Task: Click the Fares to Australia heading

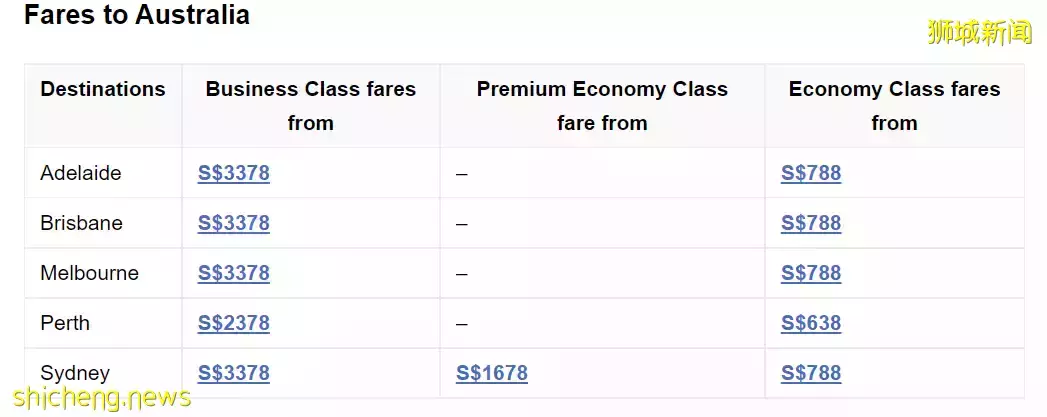Action: click(137, 16)
